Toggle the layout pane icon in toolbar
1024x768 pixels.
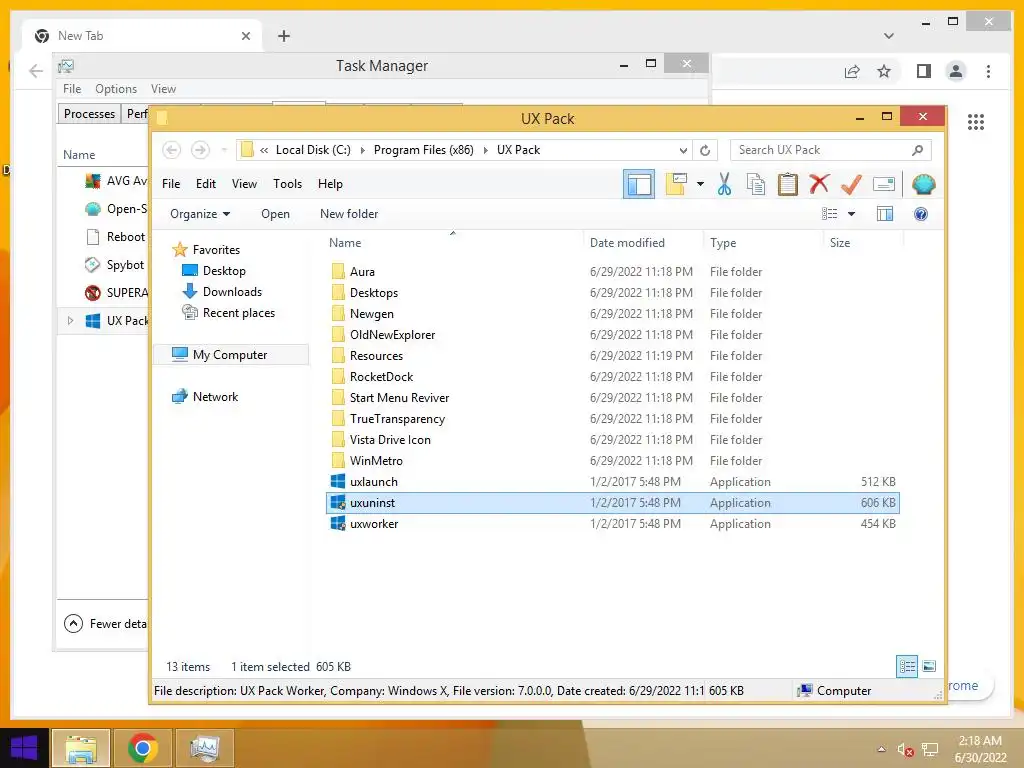point(639,184)
